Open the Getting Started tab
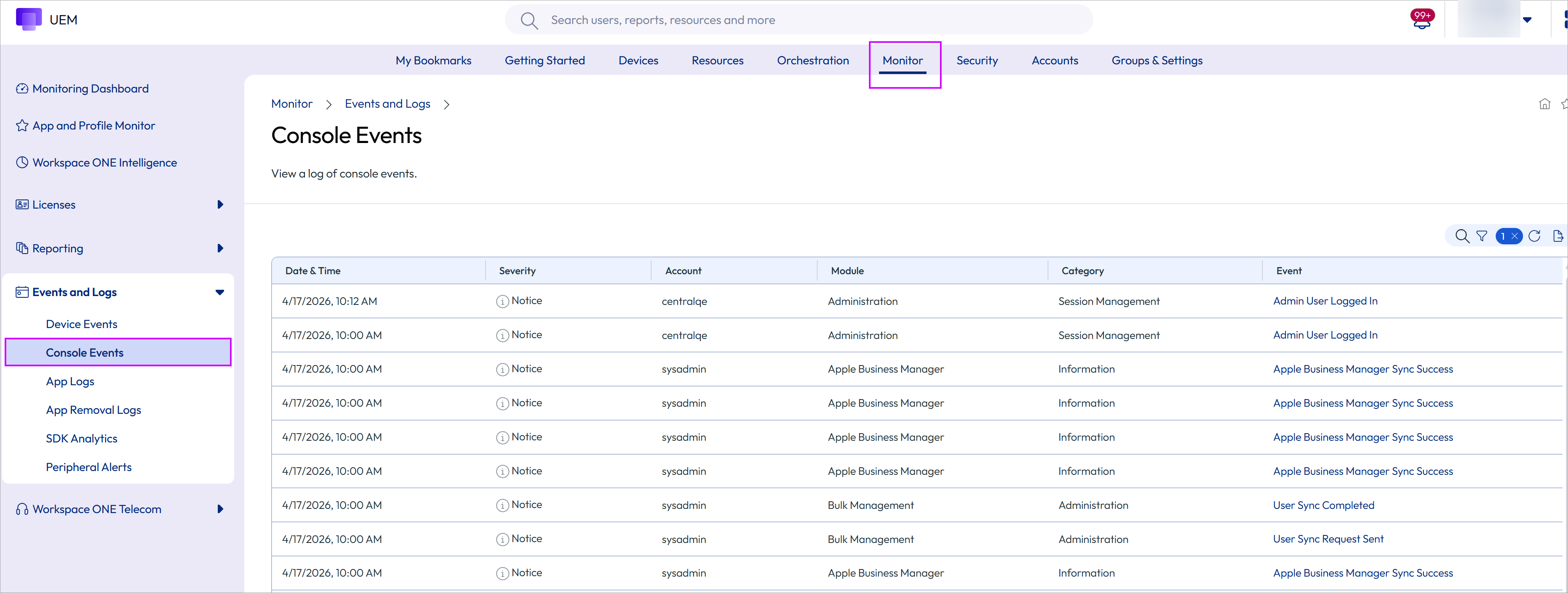Image resolution: width=1568 pixels, height=593 pixels. click(x=545, y=60)
